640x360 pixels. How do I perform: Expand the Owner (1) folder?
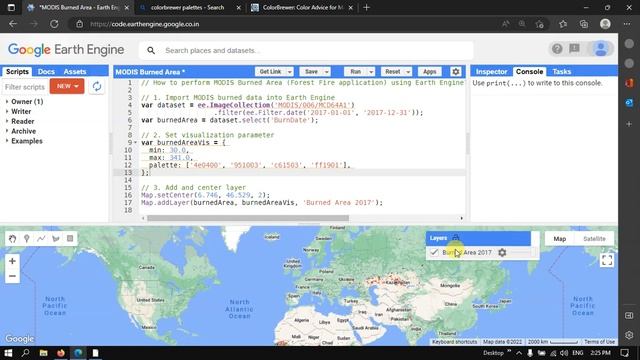tap(7, 102)
